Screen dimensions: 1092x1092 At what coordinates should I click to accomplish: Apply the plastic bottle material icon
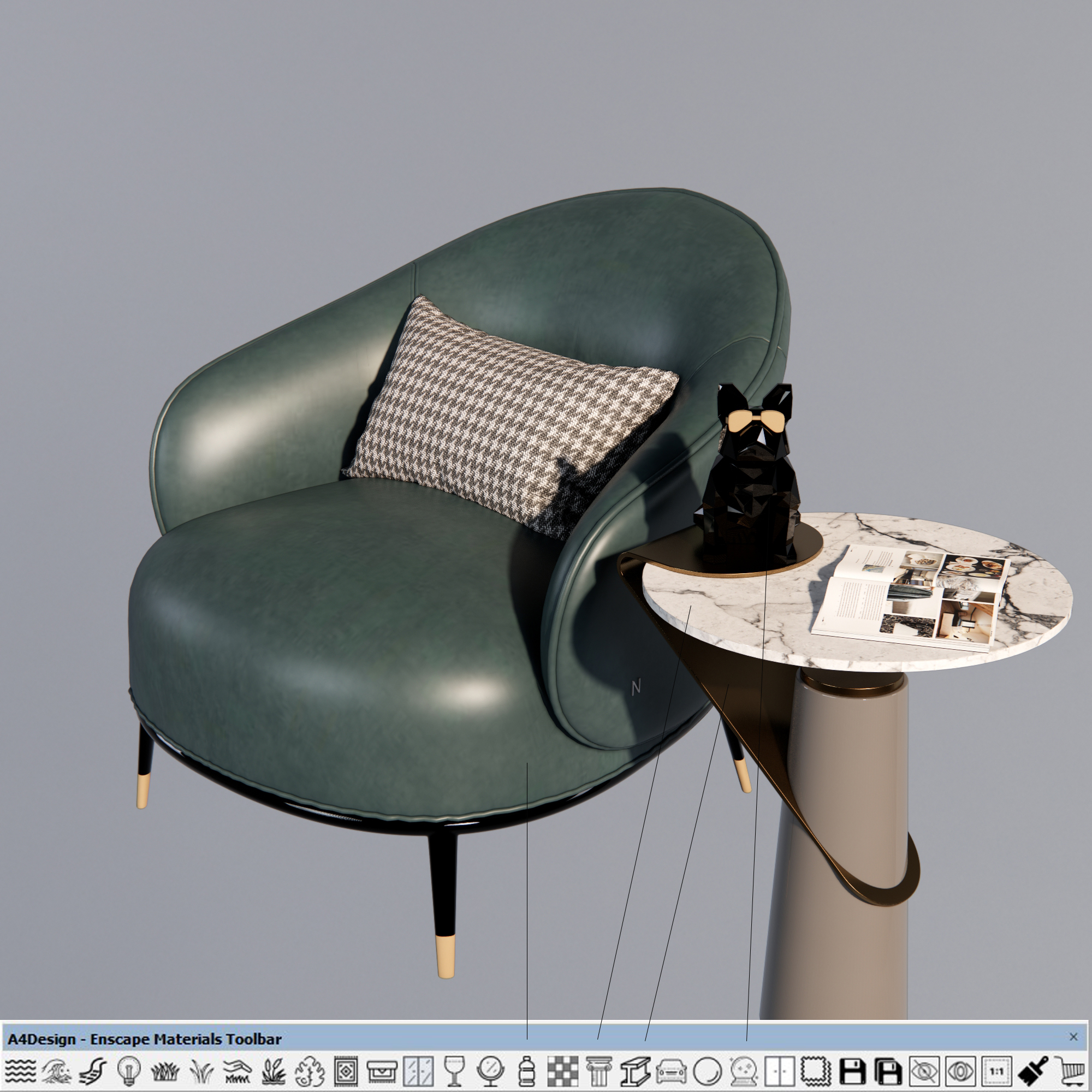[x=527, y=1071]
